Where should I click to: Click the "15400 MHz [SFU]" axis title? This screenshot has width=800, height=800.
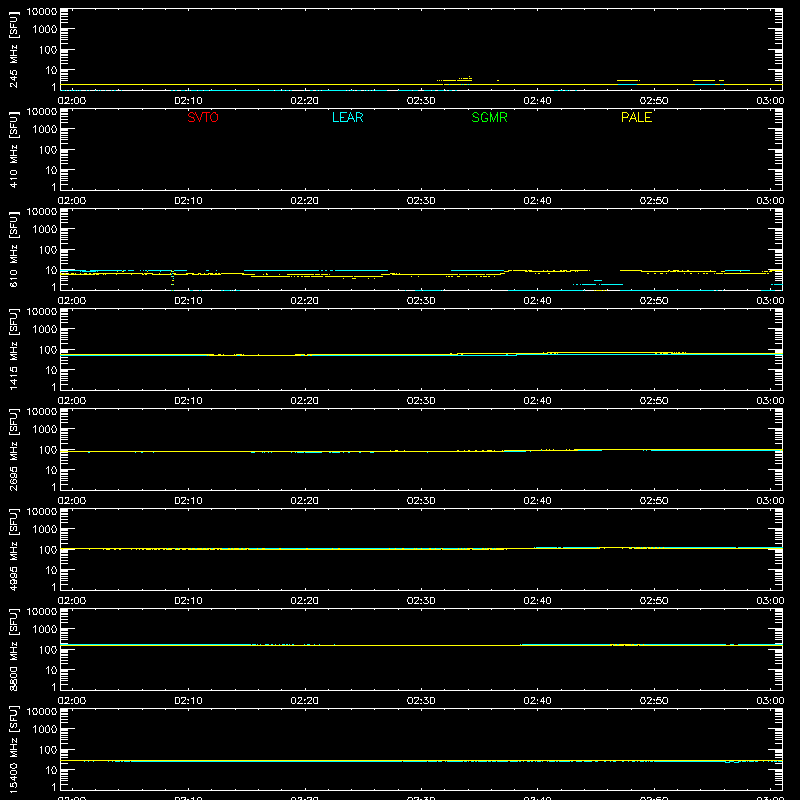[13, 750]
